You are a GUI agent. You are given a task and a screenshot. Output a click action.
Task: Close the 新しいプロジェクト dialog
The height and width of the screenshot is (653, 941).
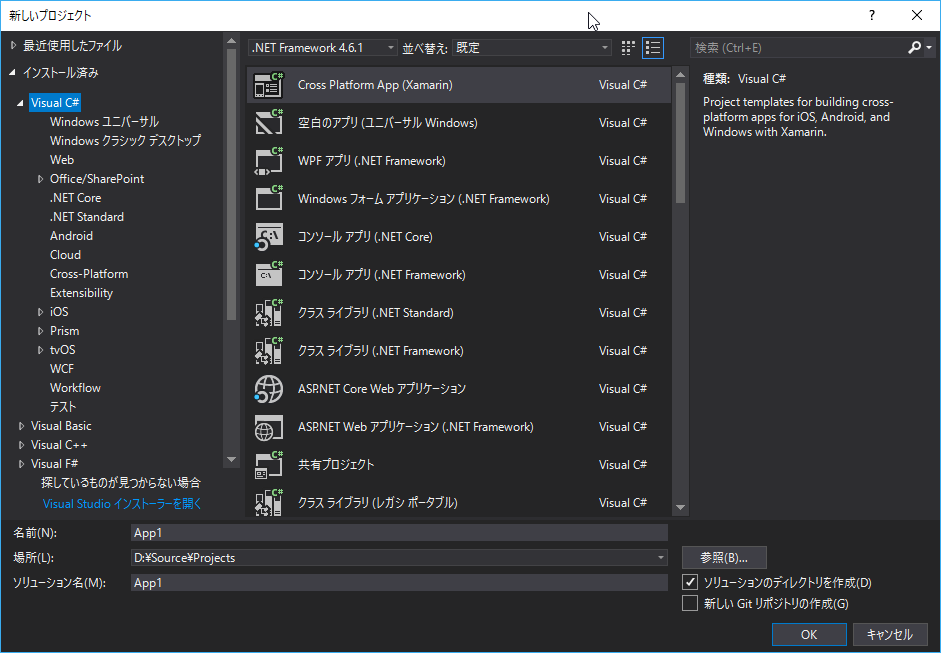pyautogui.click(x=917, y=16)
